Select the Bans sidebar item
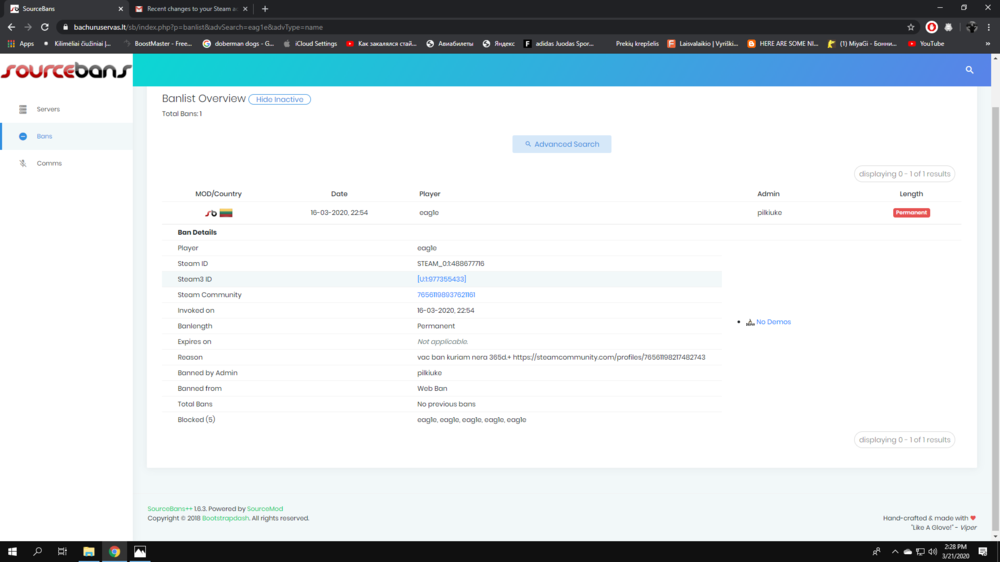Image resolution: width=1000 pixels, height=562 pixels. pyautogui.click(x=44, y=136)
